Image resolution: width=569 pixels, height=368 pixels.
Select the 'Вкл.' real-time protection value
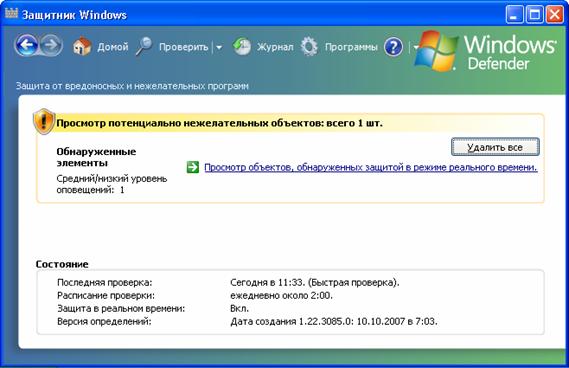click(240, 308)
